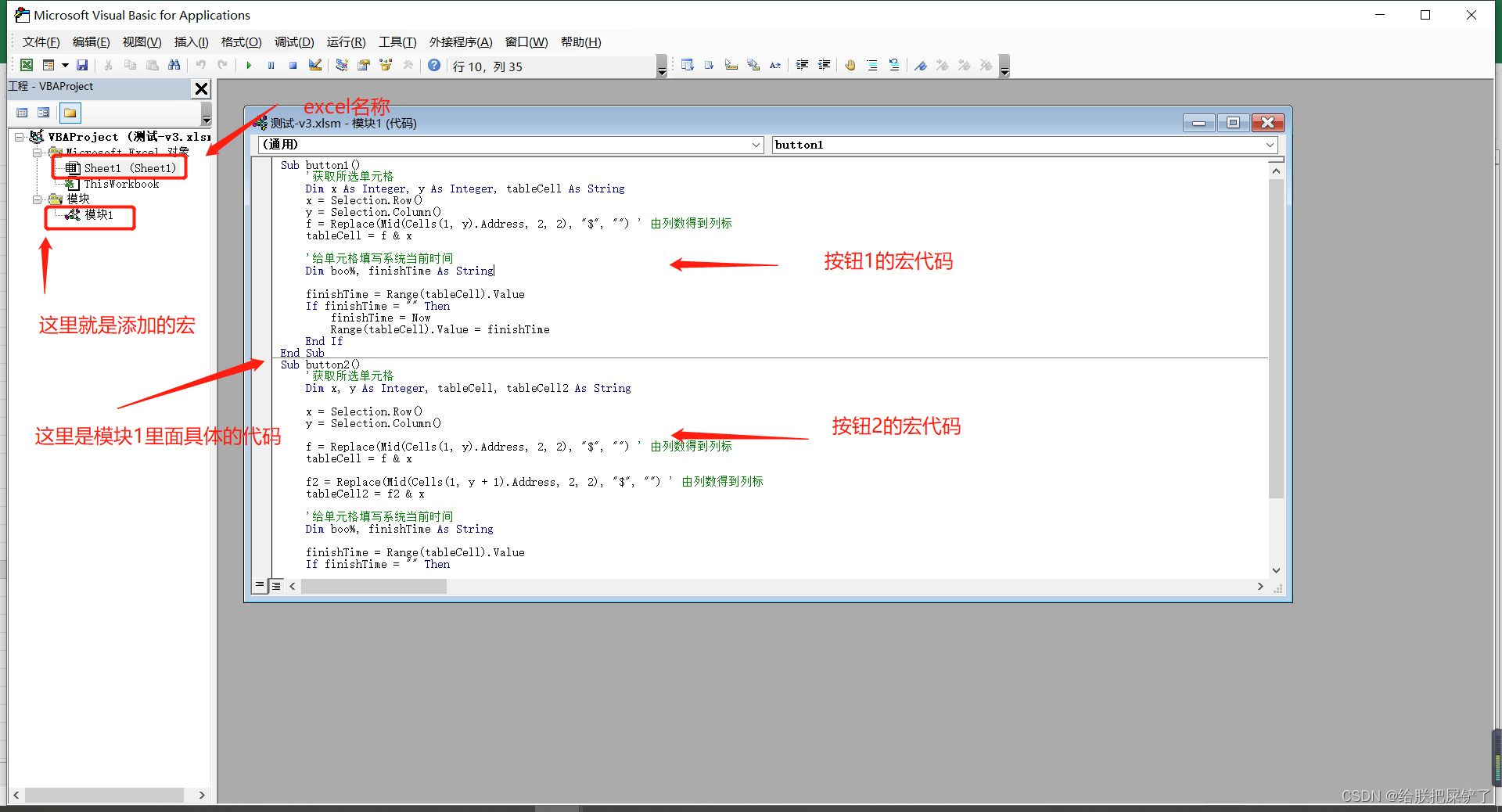Switch to Excel via the View Microsoft Excel icon
Screen dimensions: 1502x812
(27, 66)
